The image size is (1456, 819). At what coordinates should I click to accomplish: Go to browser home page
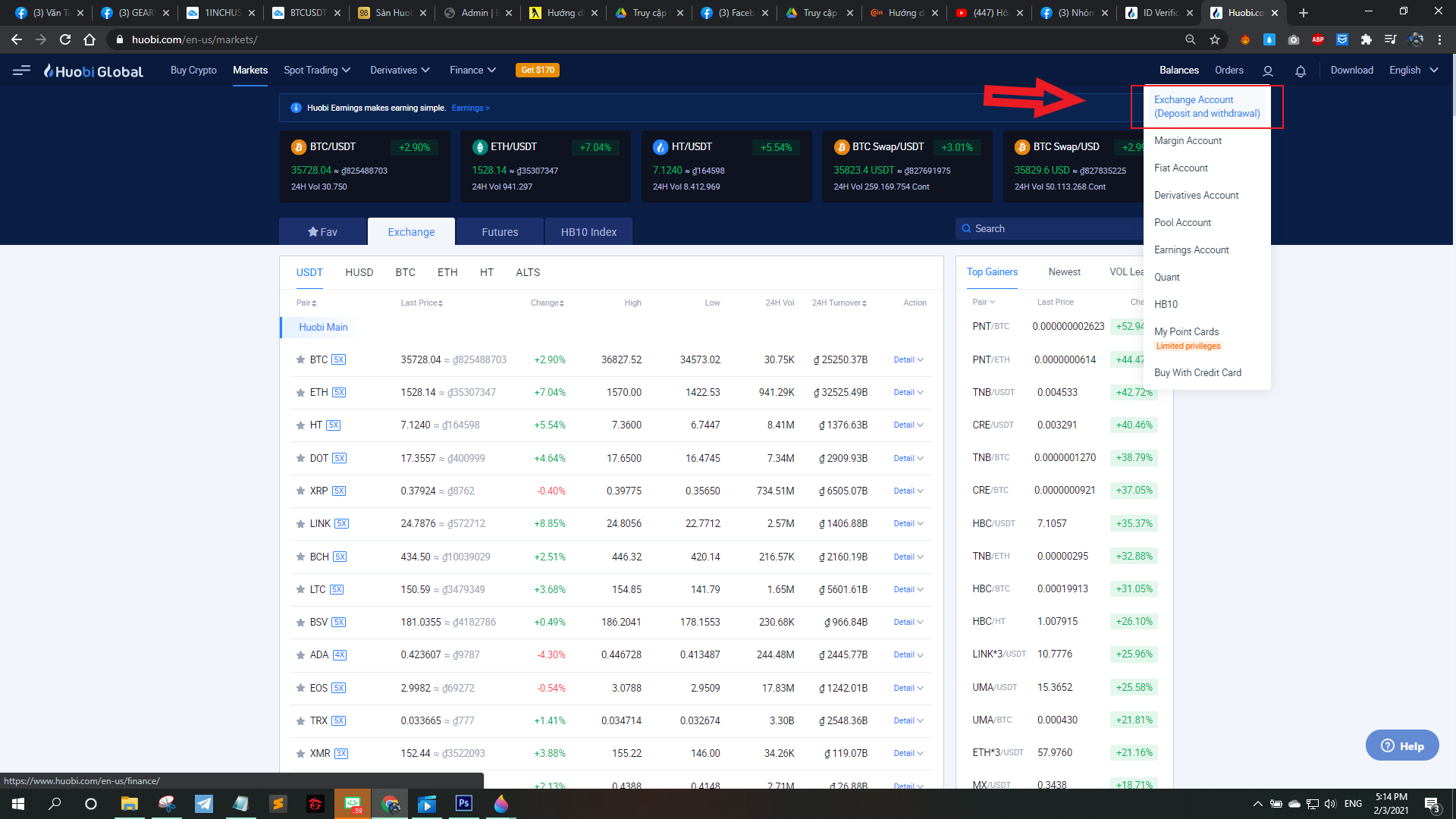click(89, 39)
